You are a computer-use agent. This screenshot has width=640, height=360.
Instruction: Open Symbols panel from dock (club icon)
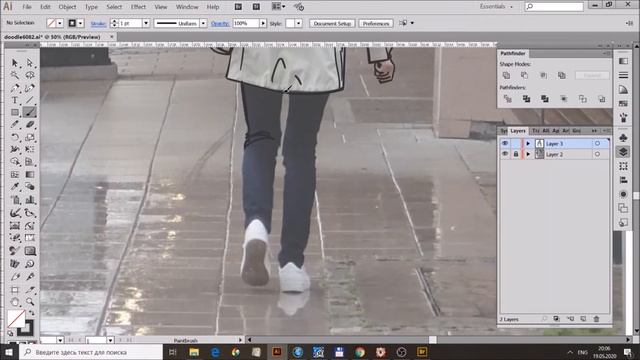pos(623,138)
